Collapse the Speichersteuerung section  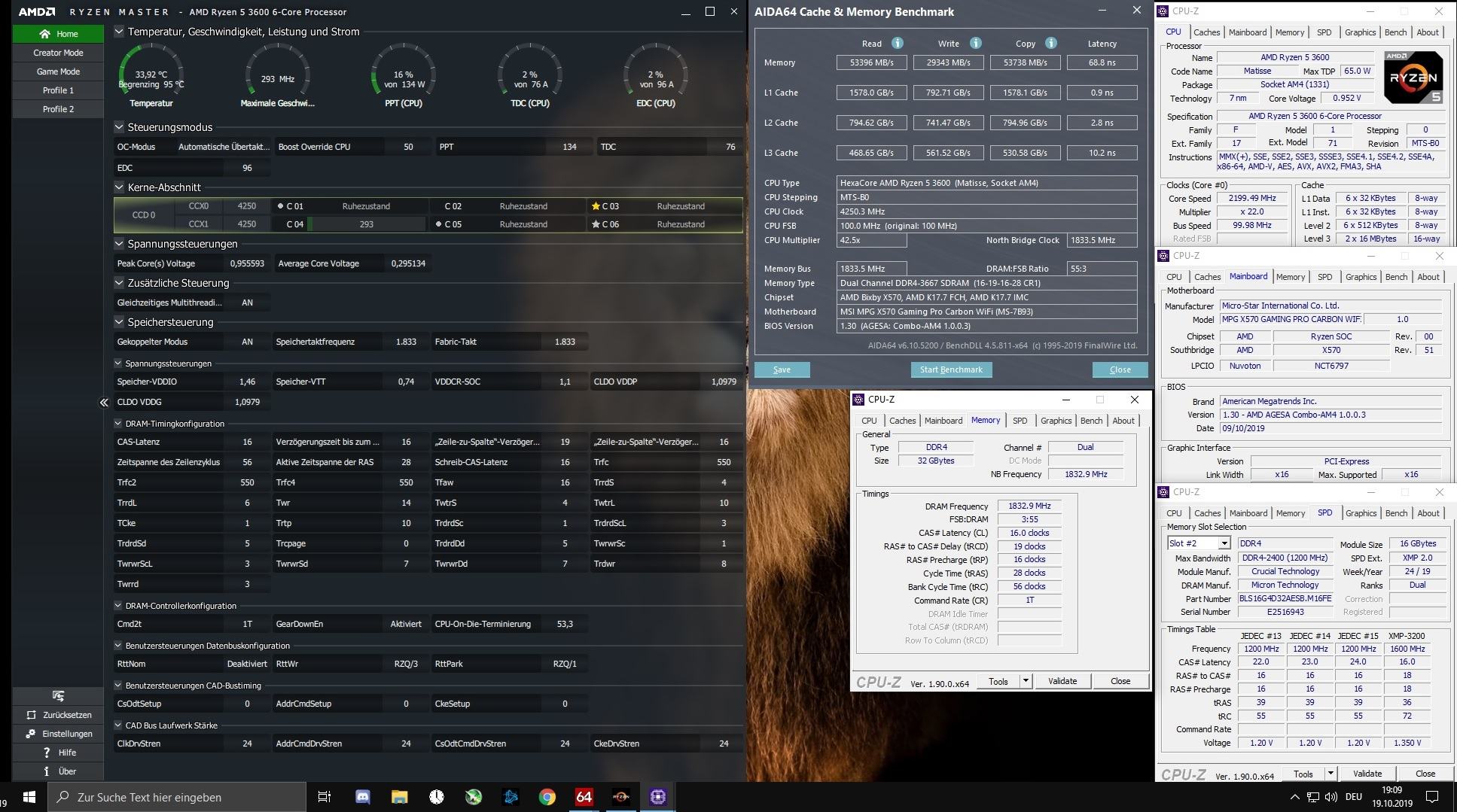pos(119,322)
